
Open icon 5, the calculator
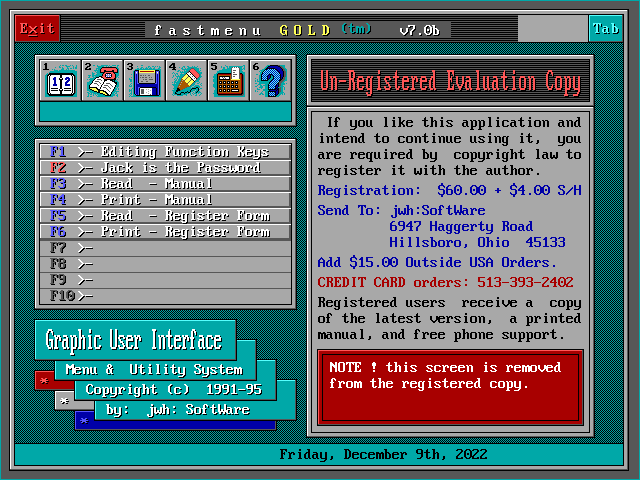point(229,80)
